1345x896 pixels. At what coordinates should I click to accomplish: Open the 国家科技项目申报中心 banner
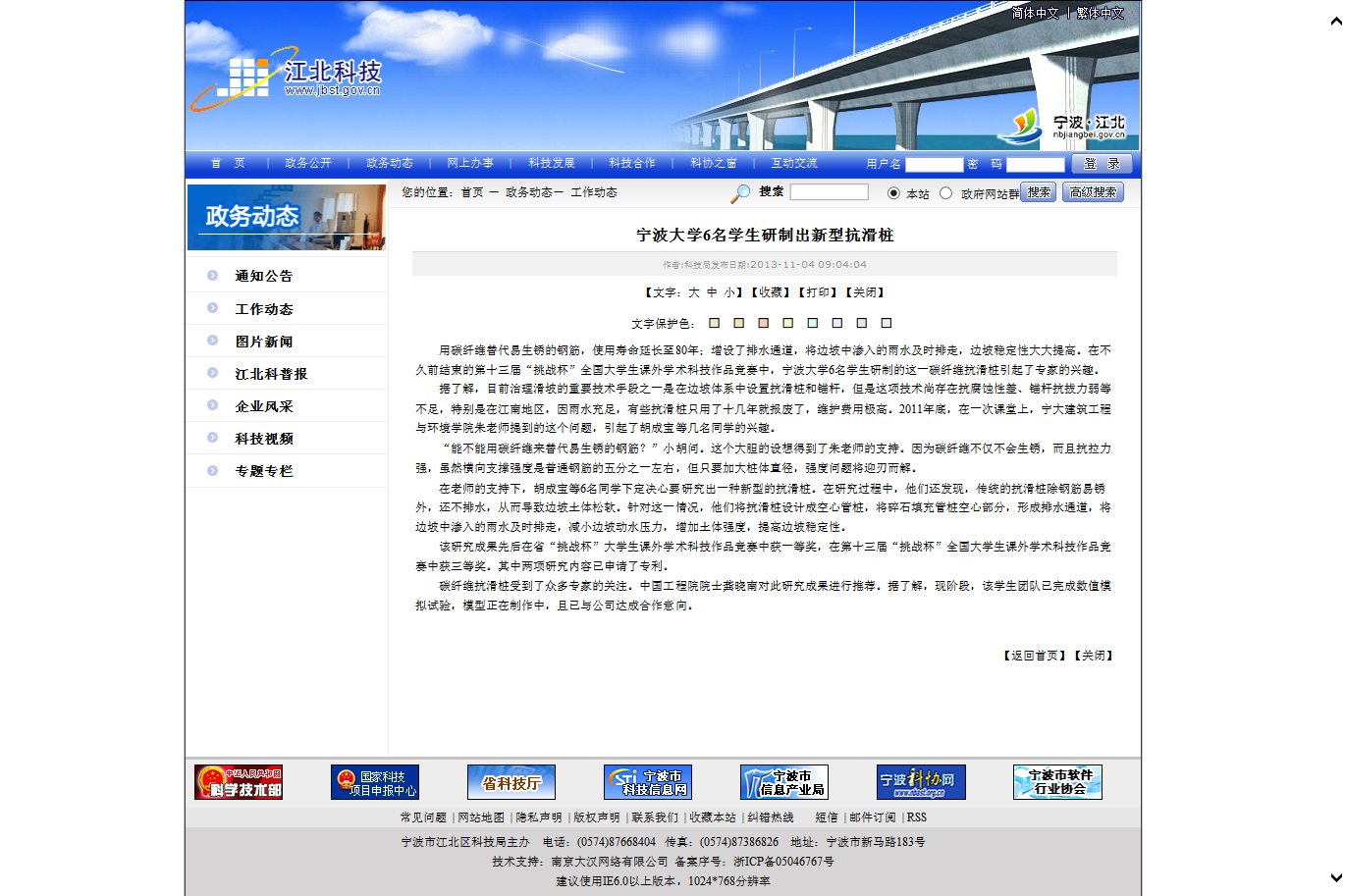(375, 782)
